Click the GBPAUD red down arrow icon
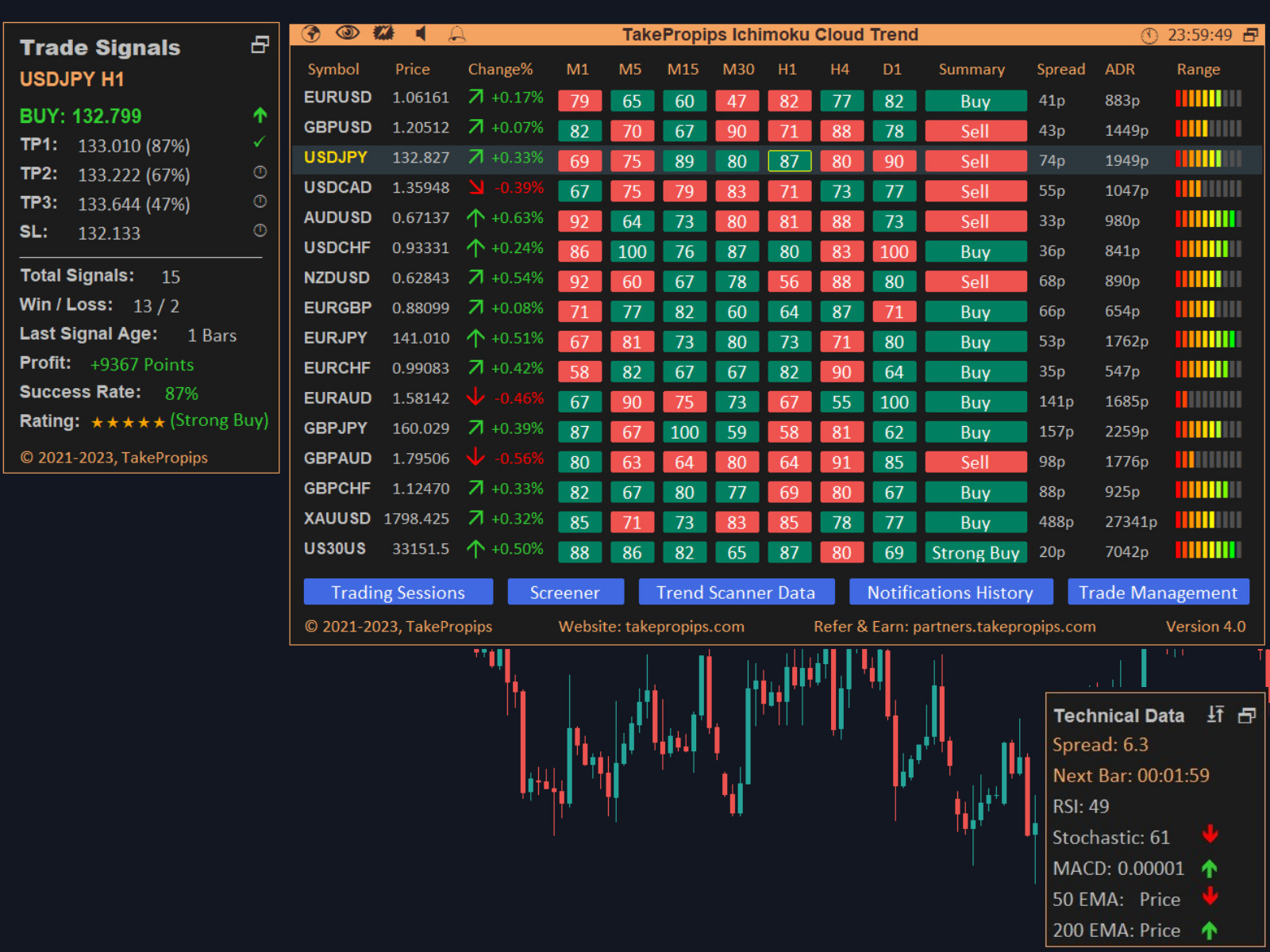The width and height of the screenshot is (1270, 952). pos(475,456)
